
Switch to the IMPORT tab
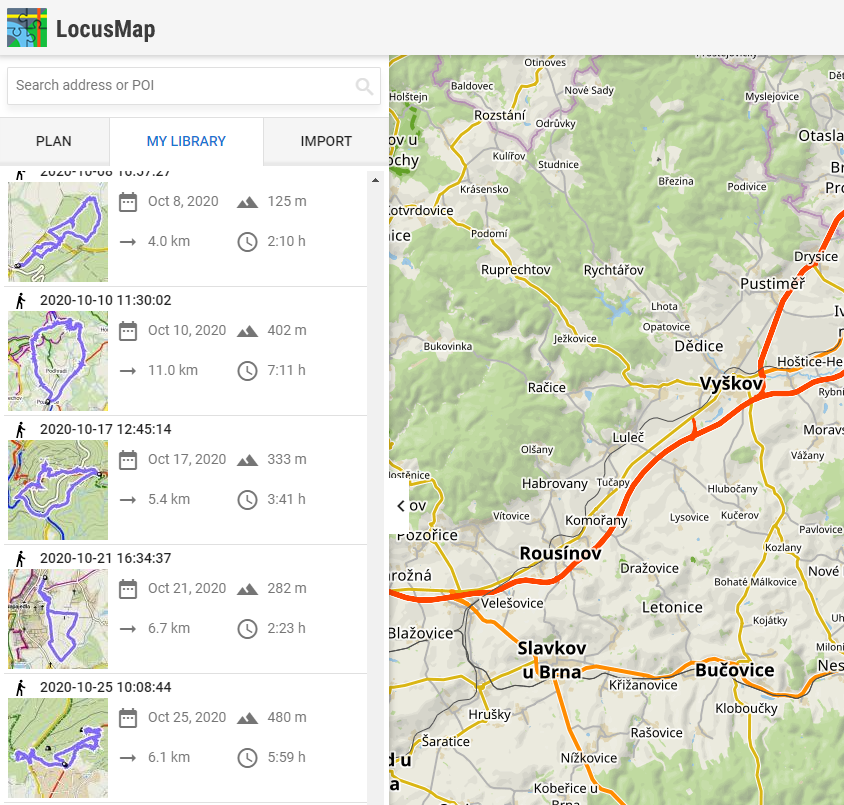pyautogui.click(x=326, y=141)
